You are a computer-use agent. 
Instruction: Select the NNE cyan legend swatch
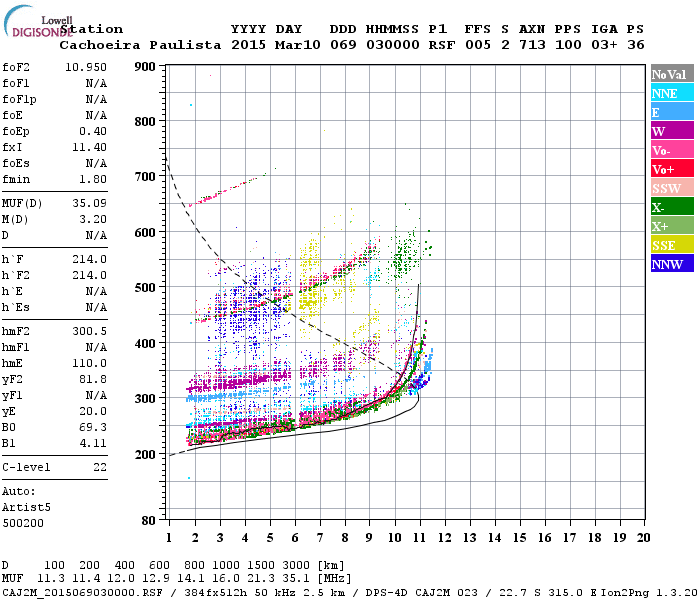click(x=672, y=93)
